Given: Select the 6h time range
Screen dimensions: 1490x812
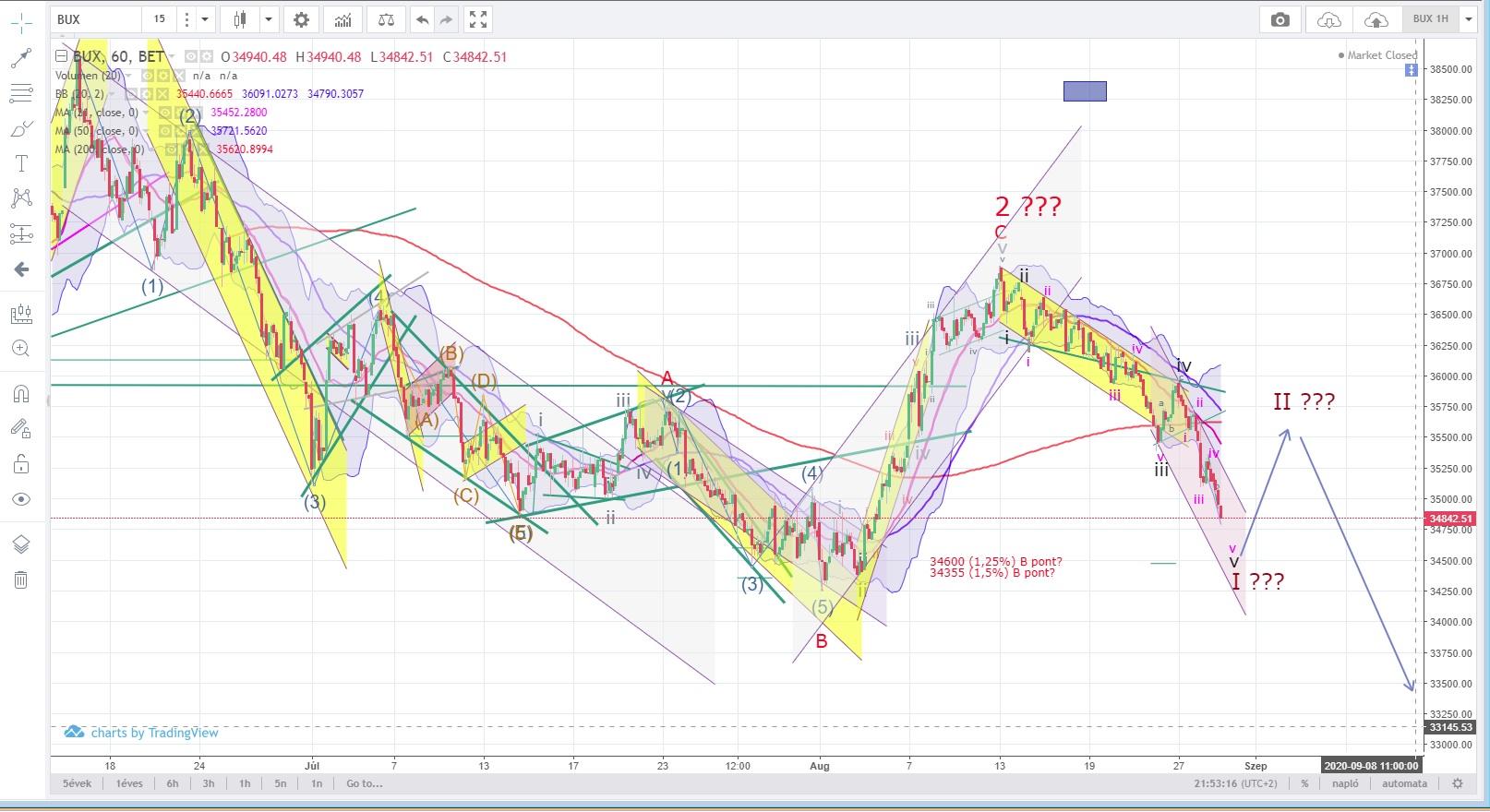Looking at the screenshot, I should click(173, 783).
